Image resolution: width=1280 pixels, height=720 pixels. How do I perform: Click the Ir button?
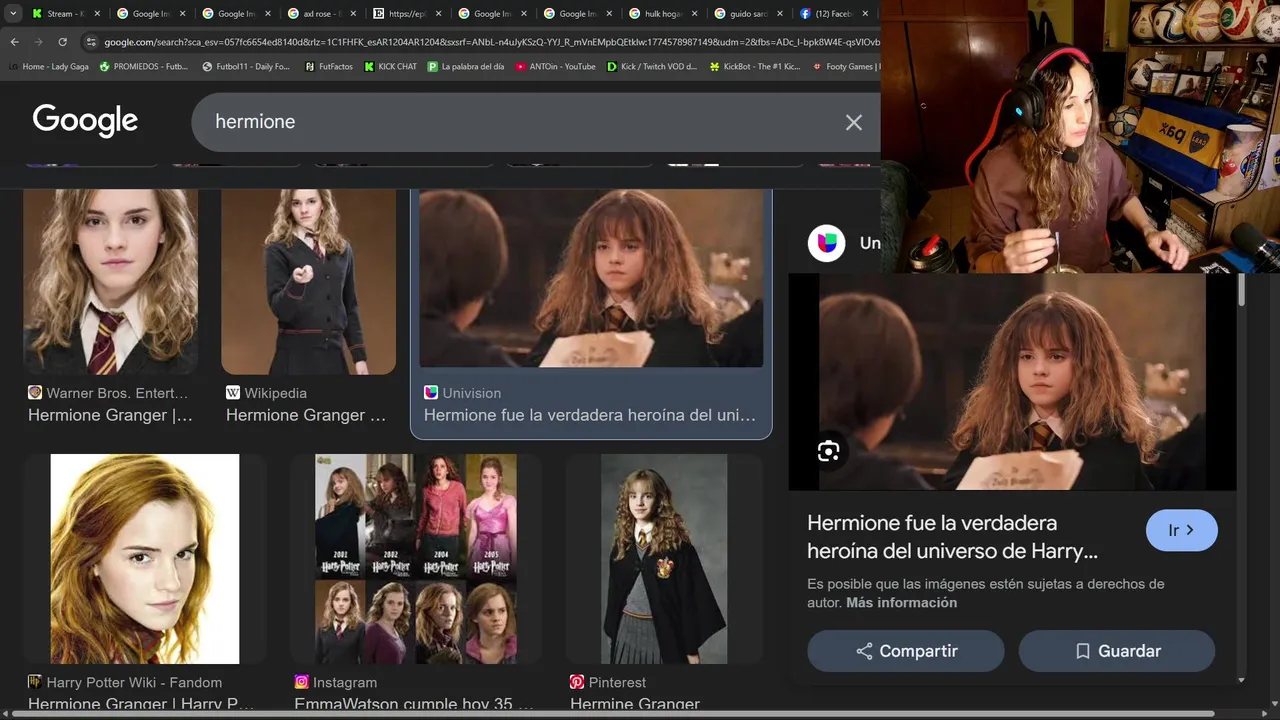(x=1181, y=531)
